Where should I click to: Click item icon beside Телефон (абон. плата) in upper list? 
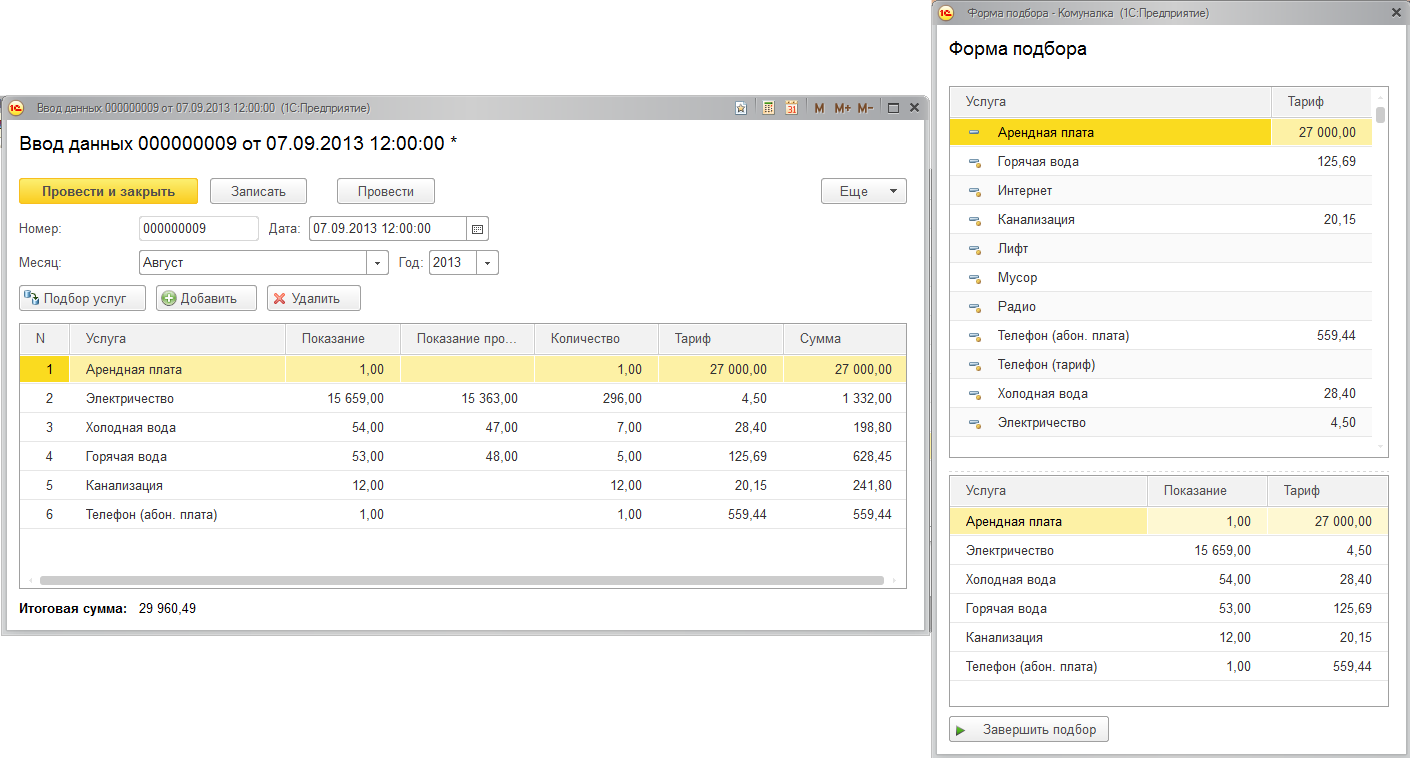click(x=975, y=336)
